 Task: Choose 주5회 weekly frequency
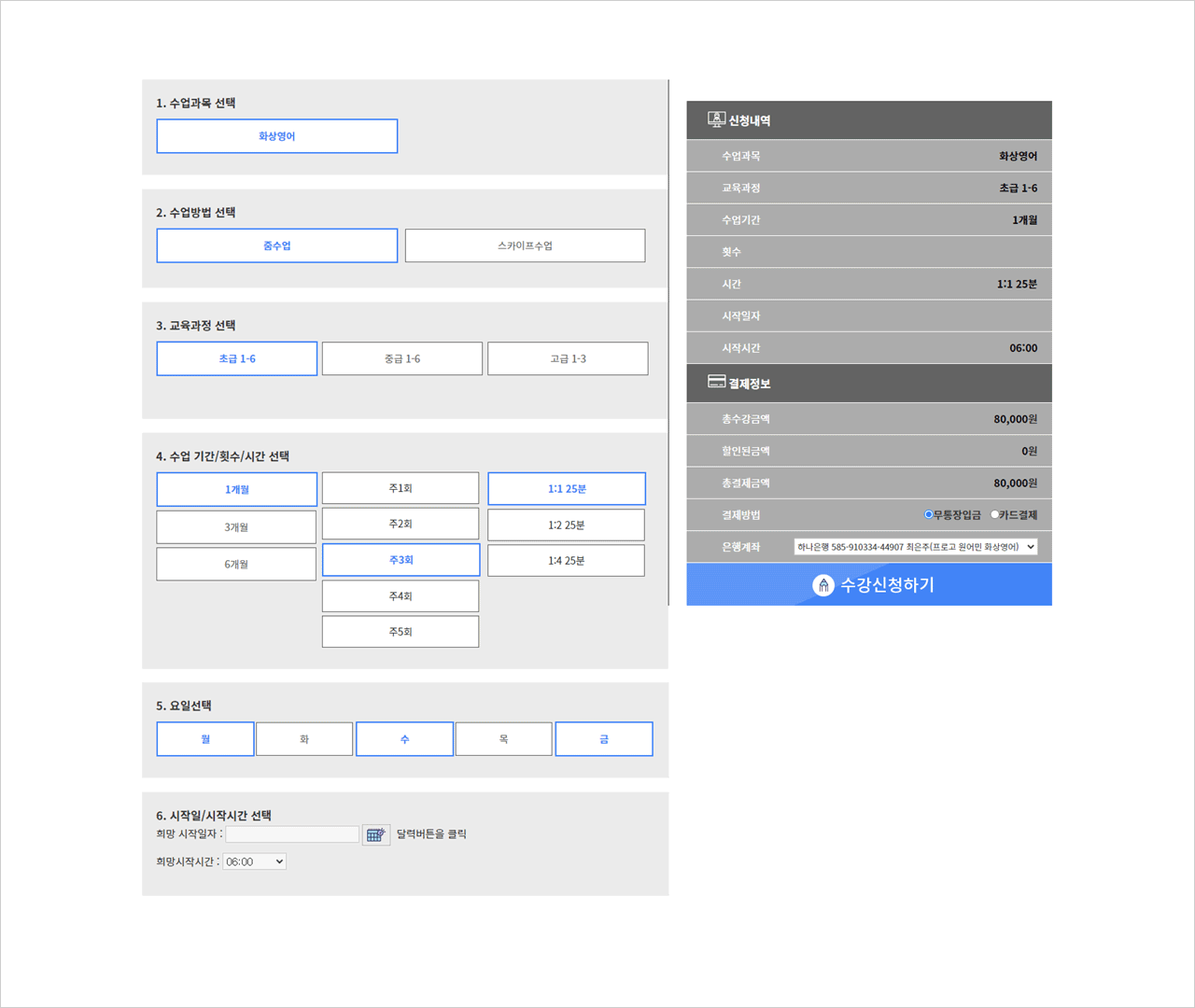tap(401, 632)
